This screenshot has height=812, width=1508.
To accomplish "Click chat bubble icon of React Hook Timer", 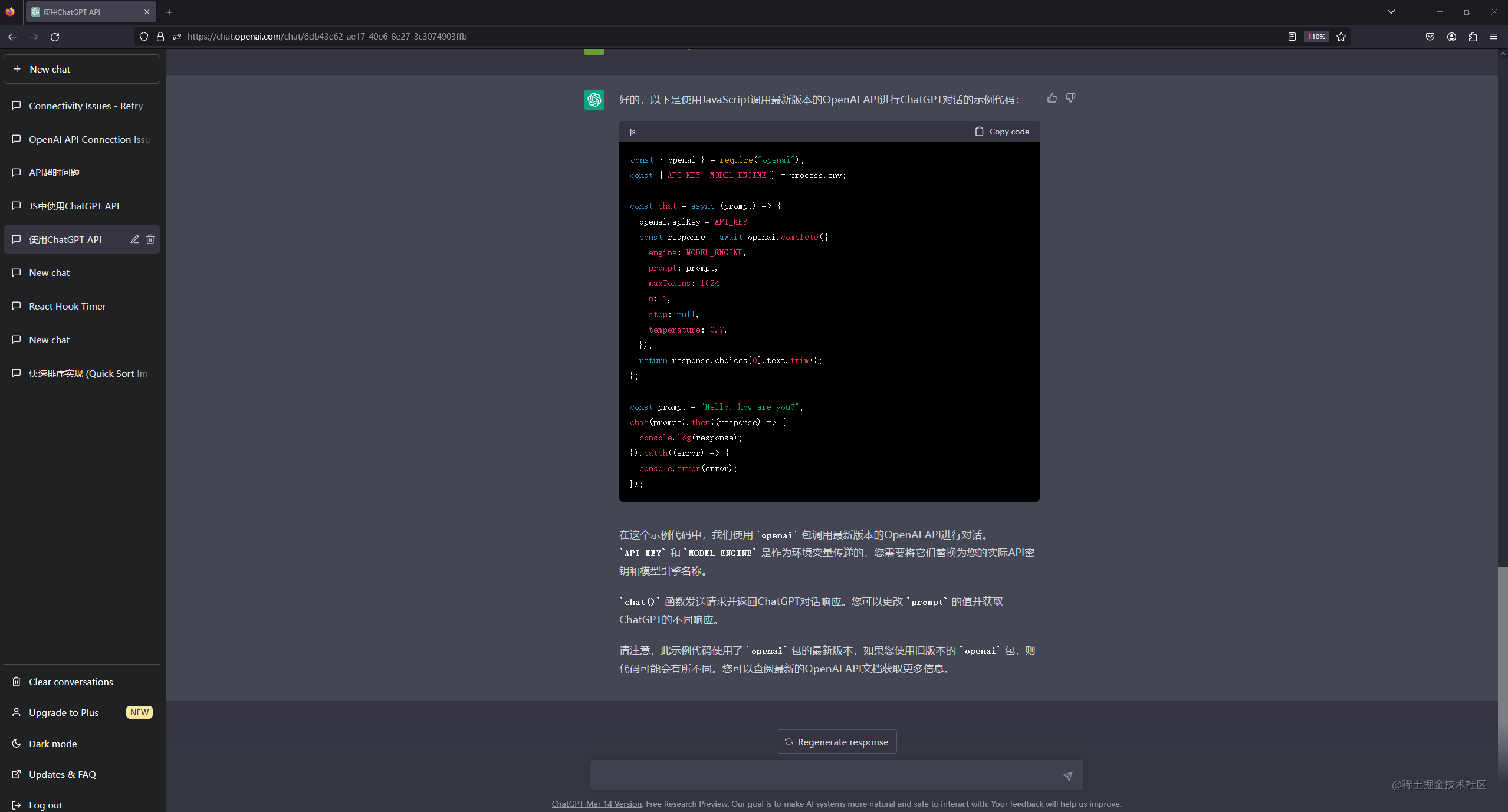I will 17,306.
